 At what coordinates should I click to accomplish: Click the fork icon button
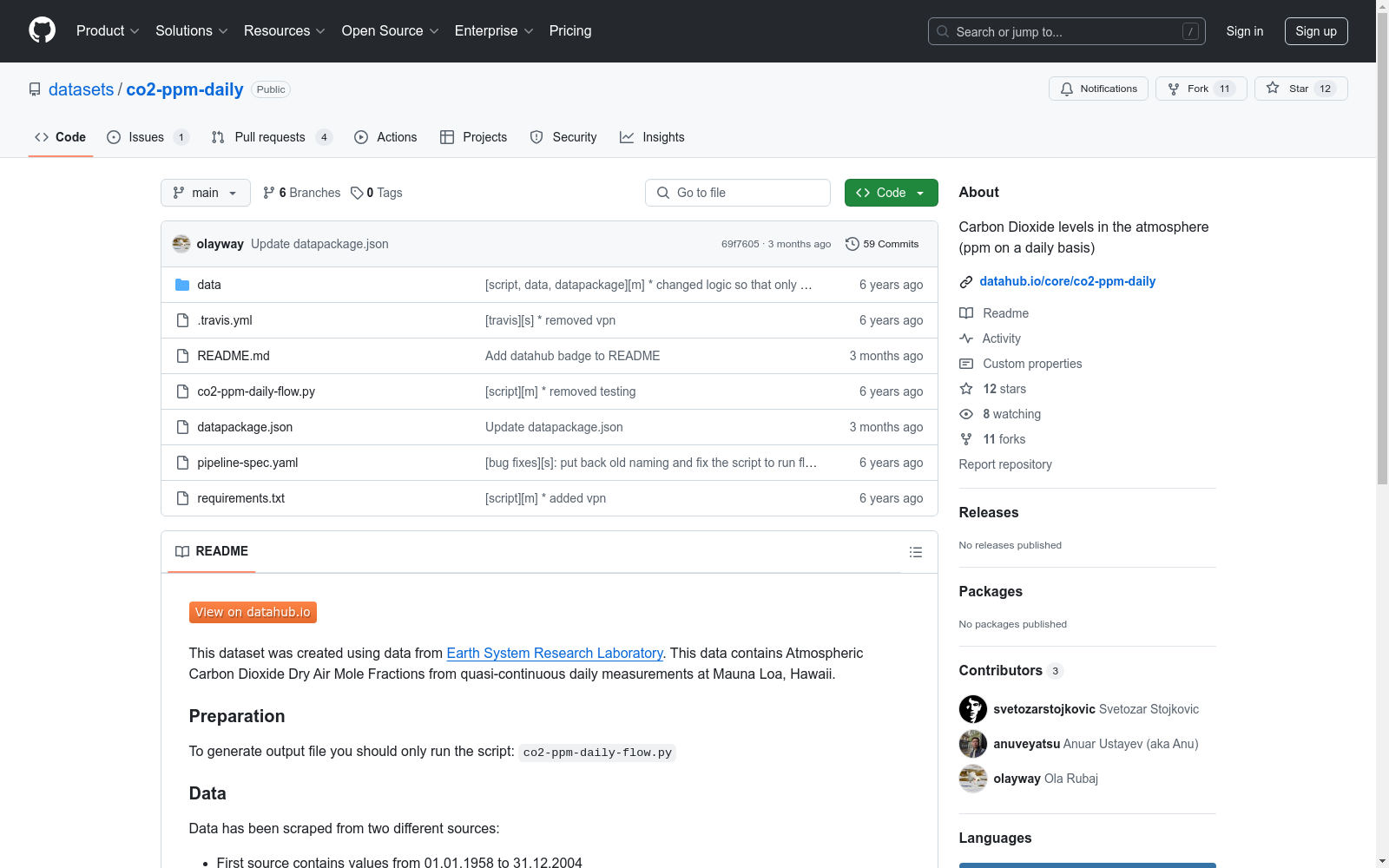coord(1174,89)
